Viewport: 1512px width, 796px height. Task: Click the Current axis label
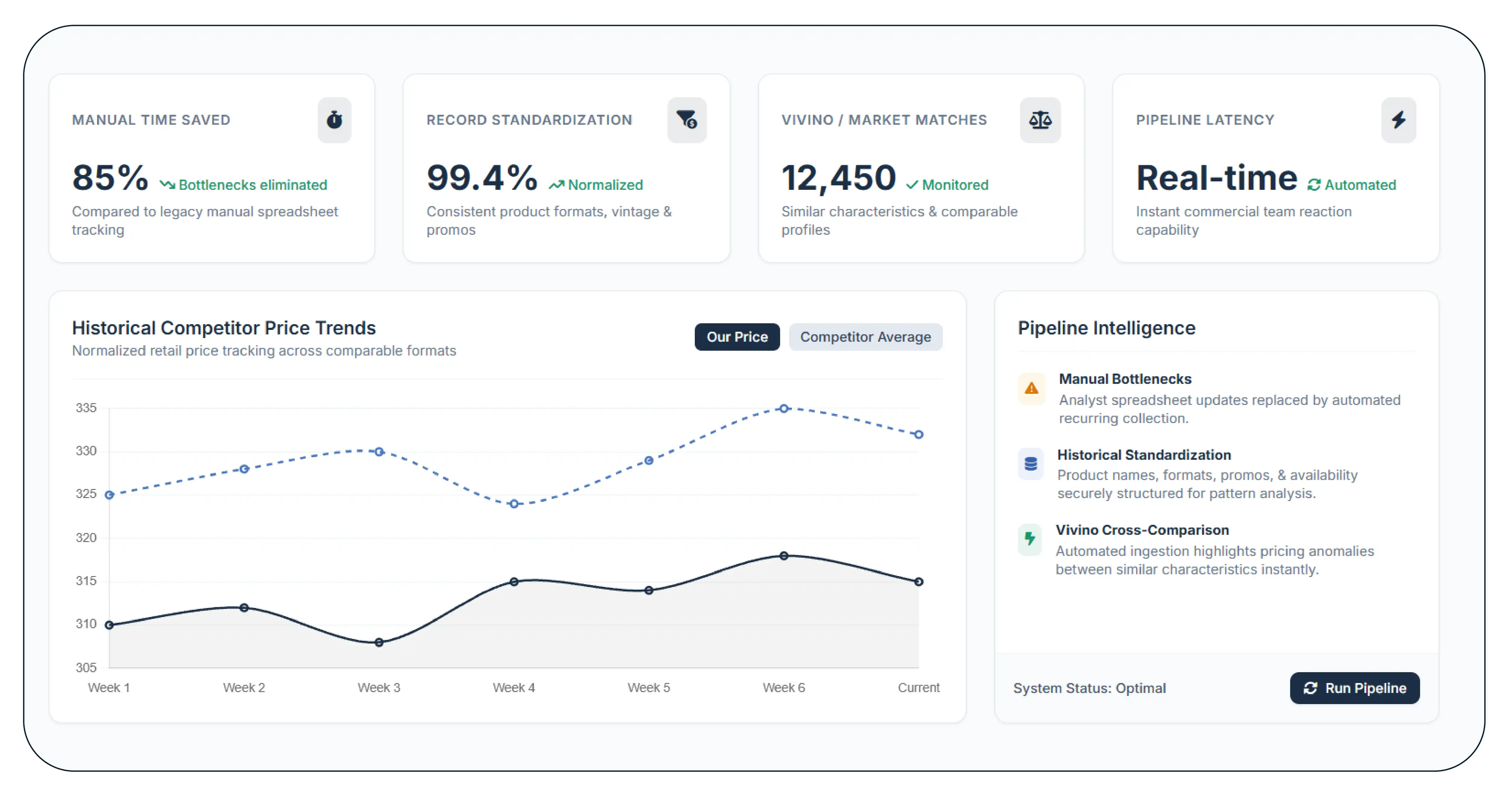[918, 688]
